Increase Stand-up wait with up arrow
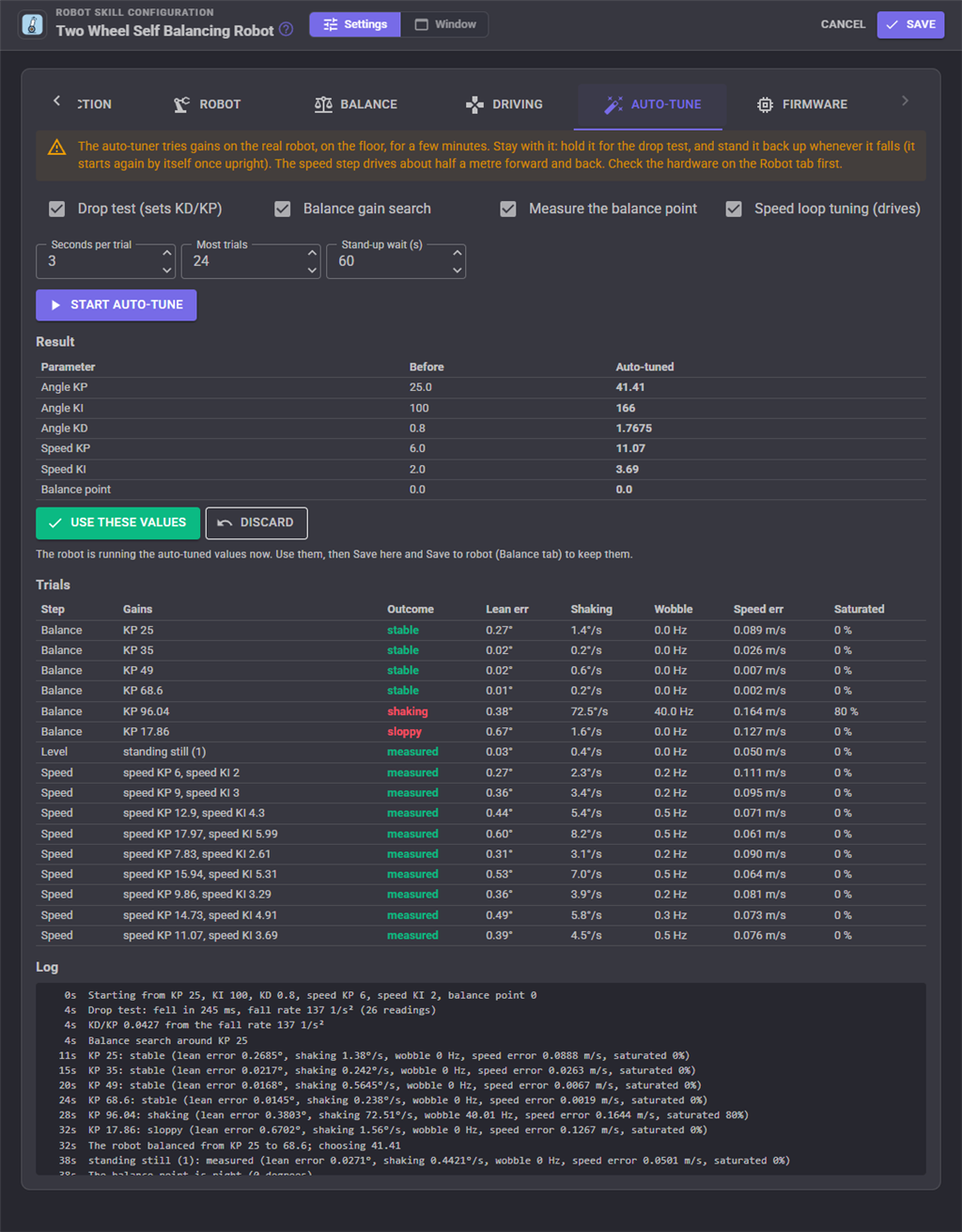The image size is (962, 1232). [458, 253]
